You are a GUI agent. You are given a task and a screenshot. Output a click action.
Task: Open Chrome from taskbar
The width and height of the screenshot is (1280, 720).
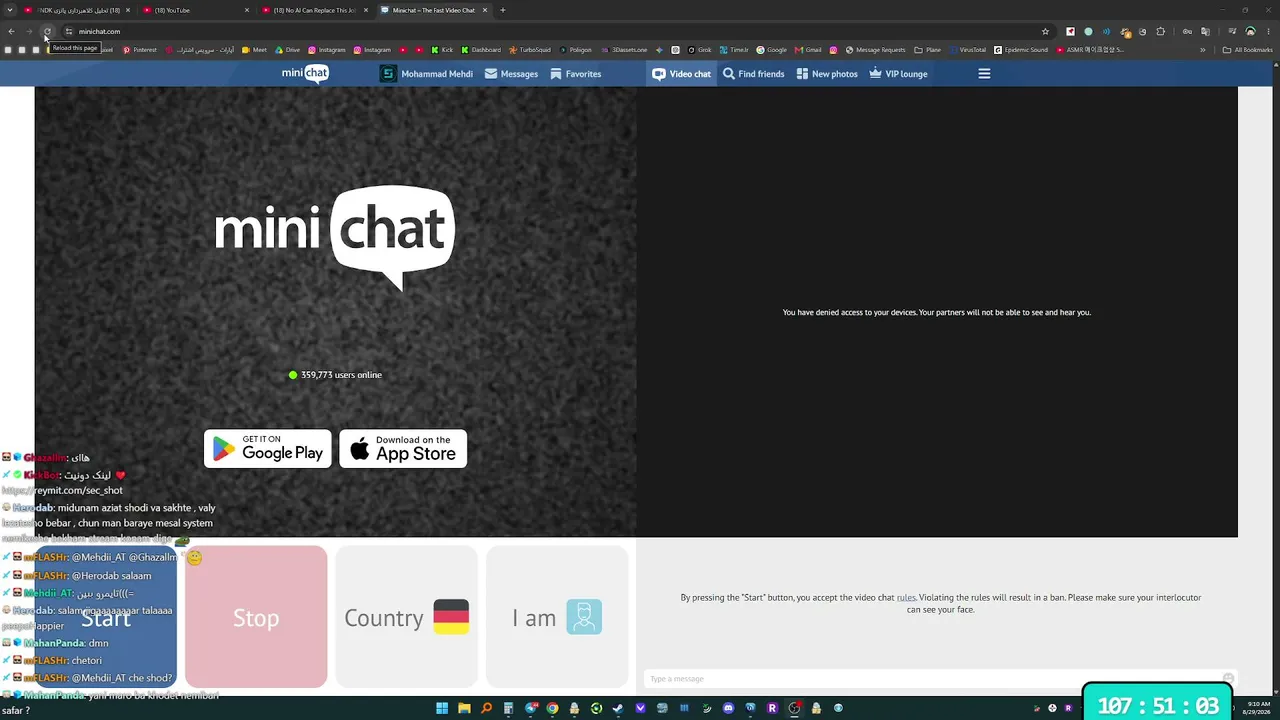pyautogui.click(x=553, y=708)
